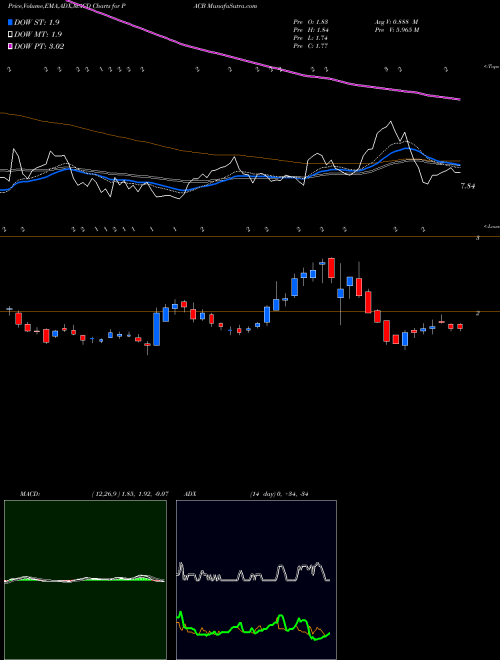Click the Pre C: 1.77 close value
The image size is (500, 660).
click(311, 46)
